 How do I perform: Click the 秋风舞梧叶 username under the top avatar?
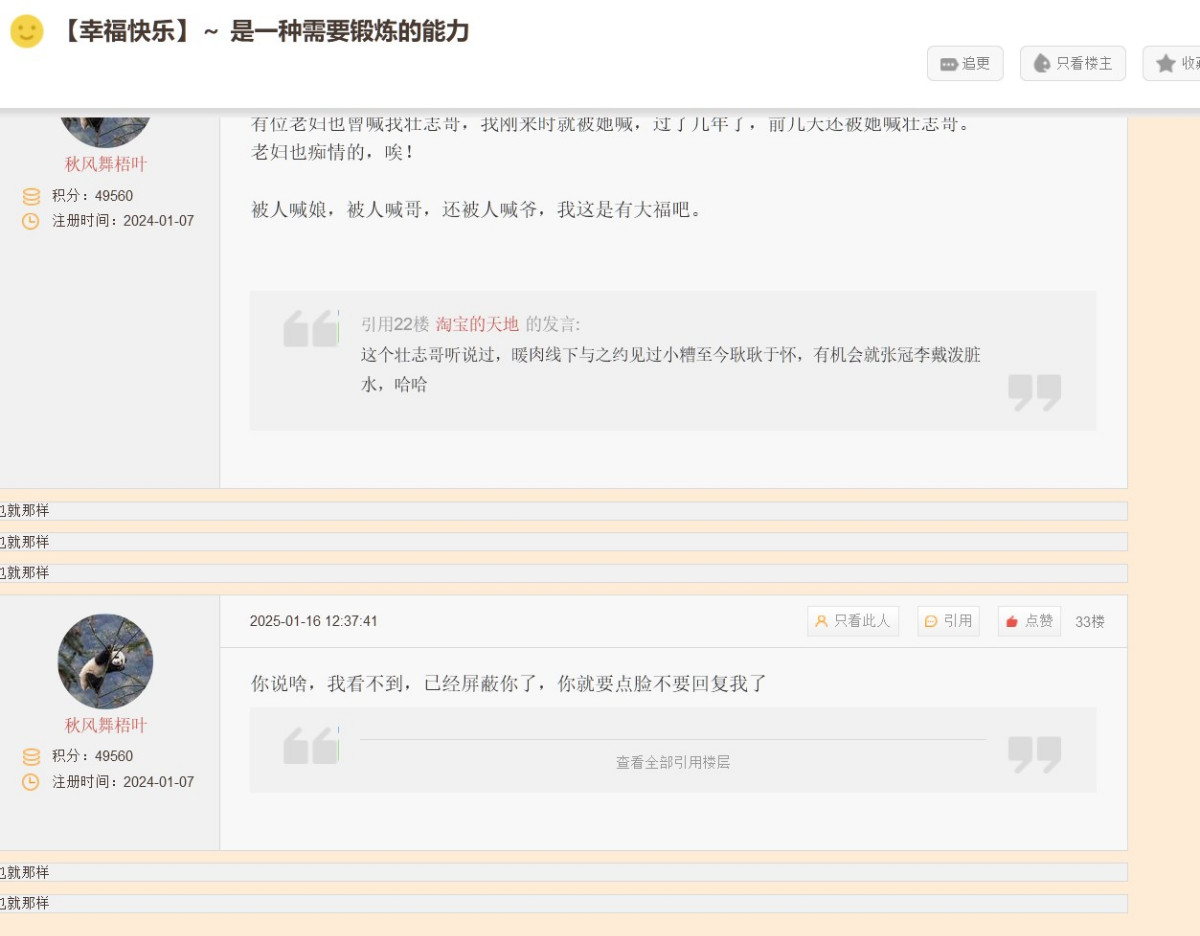coord(105,164)
